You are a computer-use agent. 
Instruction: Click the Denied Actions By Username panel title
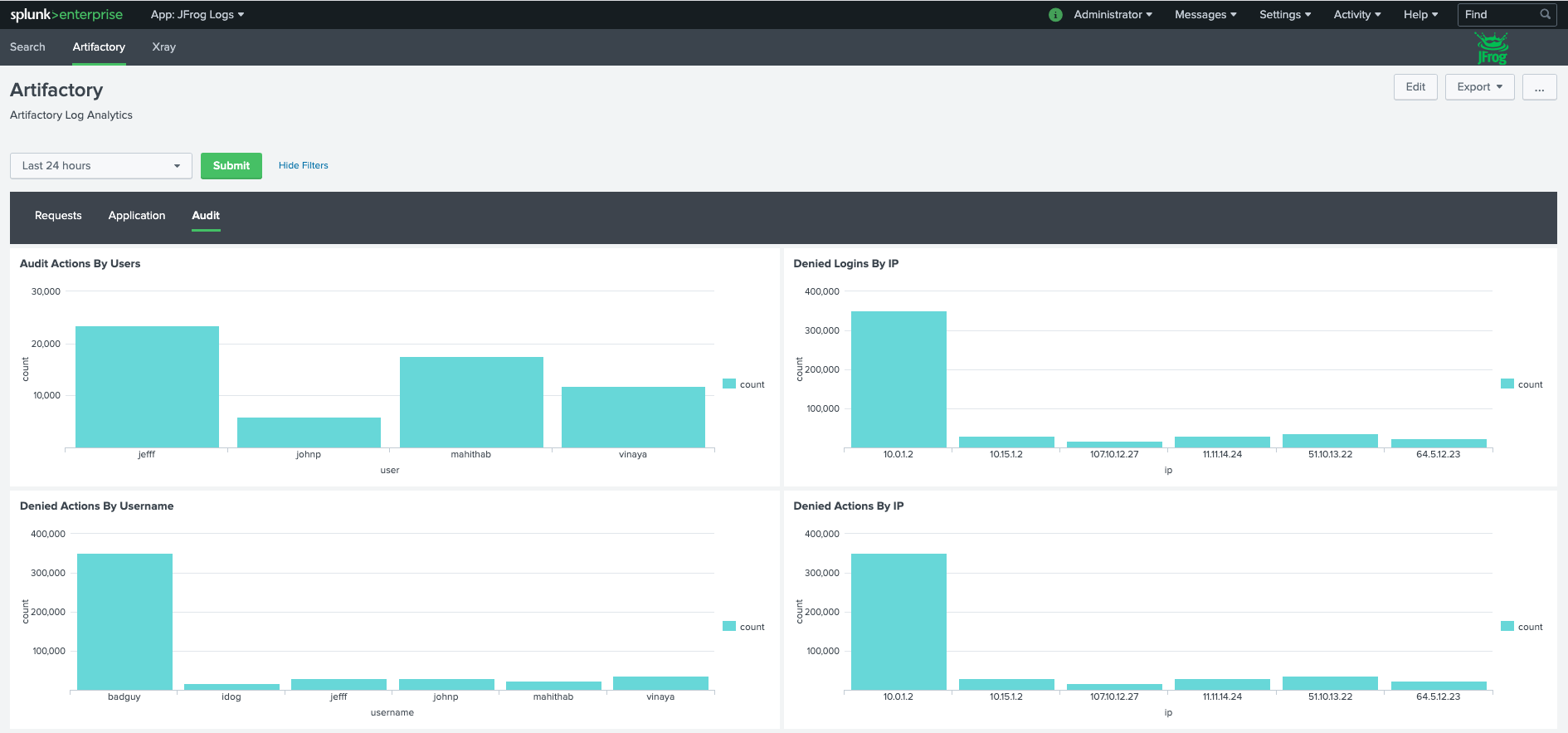click(x=97, y=506)
